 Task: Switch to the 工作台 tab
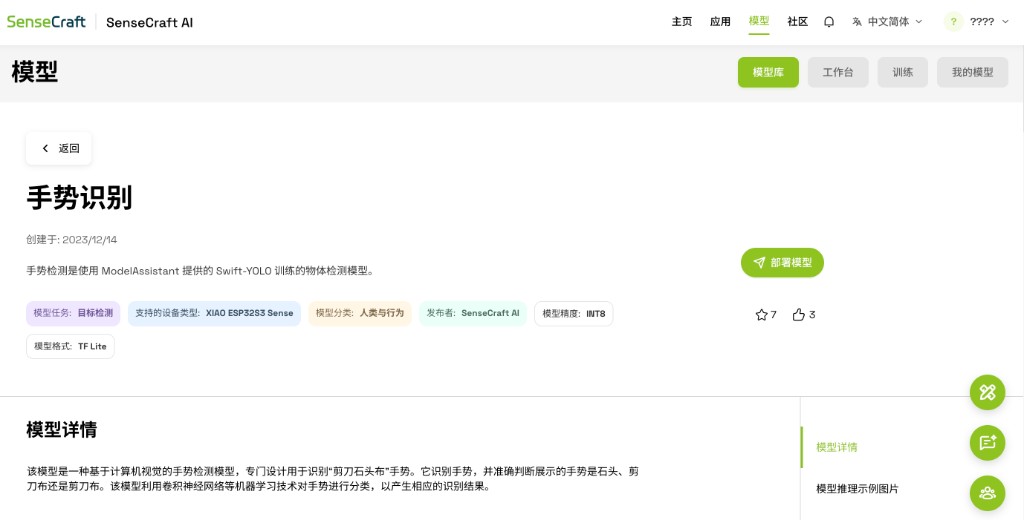point(838,72)
